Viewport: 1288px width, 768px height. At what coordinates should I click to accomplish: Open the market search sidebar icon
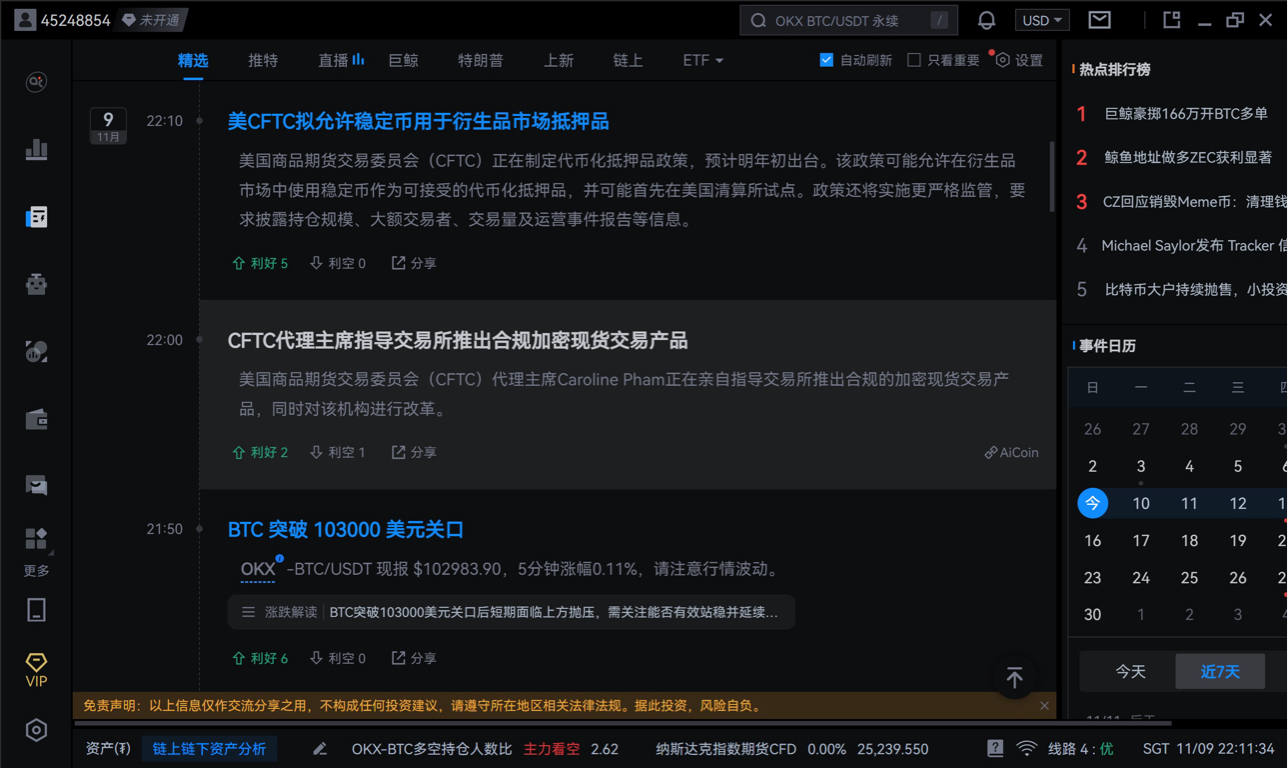36,82
